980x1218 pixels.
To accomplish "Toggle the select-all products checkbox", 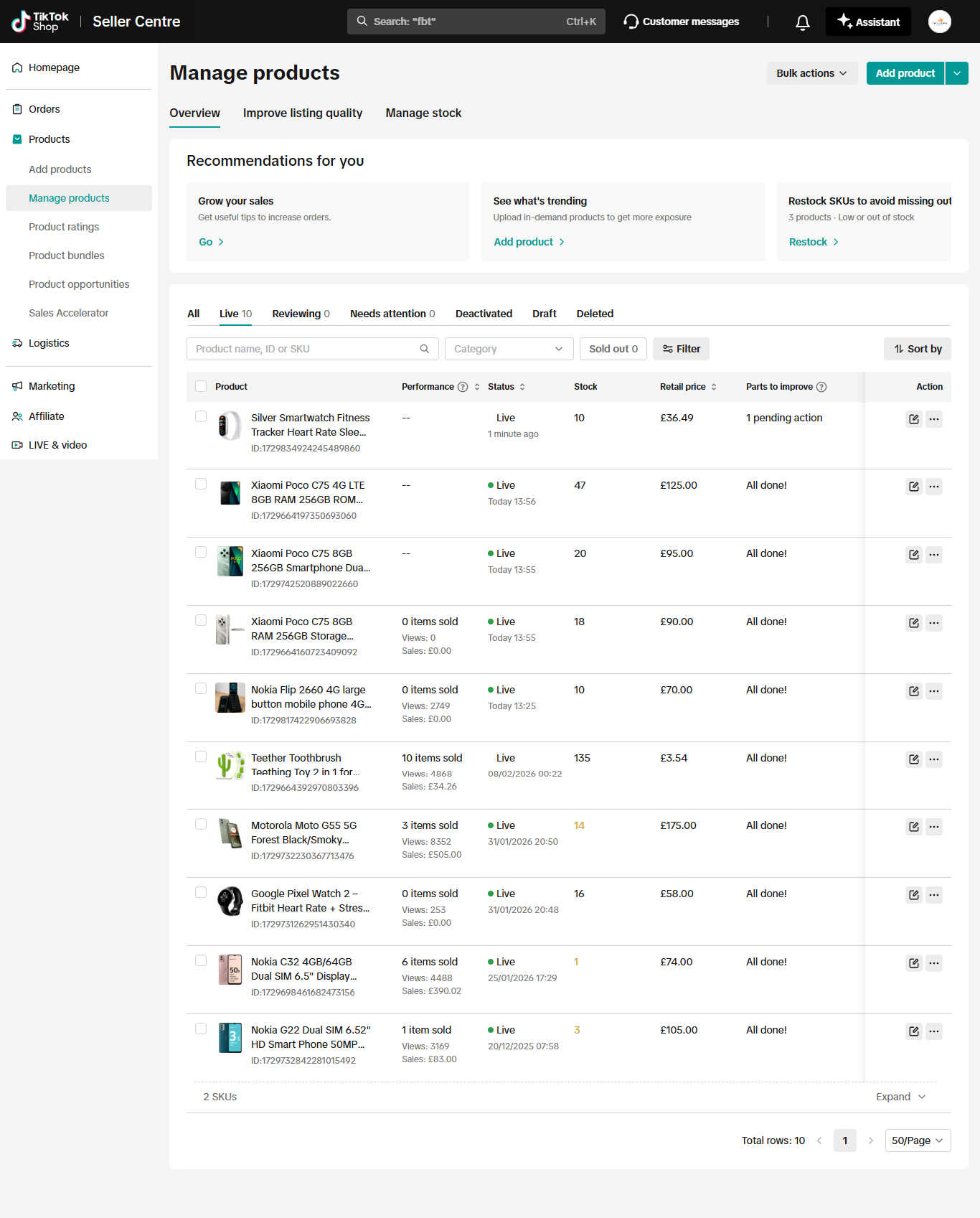I will 201,386.
